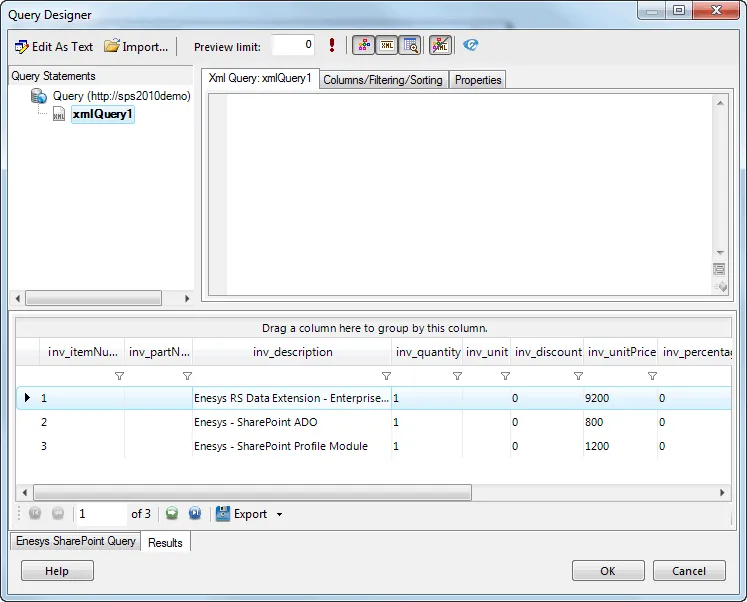Go to the previous record with the pager icon
Viewport: 747px width, 602px height.
click(x=58, y=513)
